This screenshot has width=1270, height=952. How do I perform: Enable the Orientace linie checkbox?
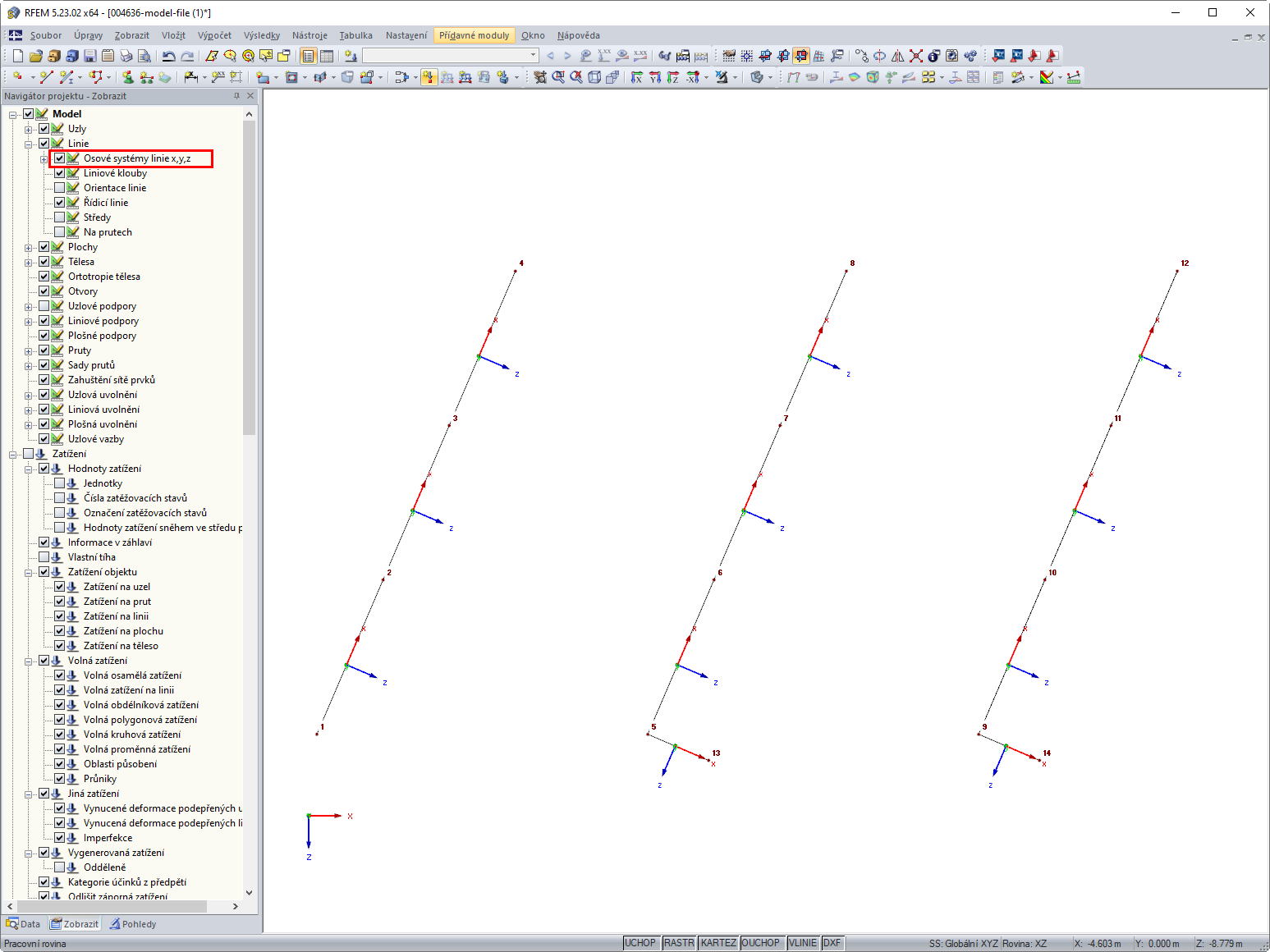[x=59, y=188]
